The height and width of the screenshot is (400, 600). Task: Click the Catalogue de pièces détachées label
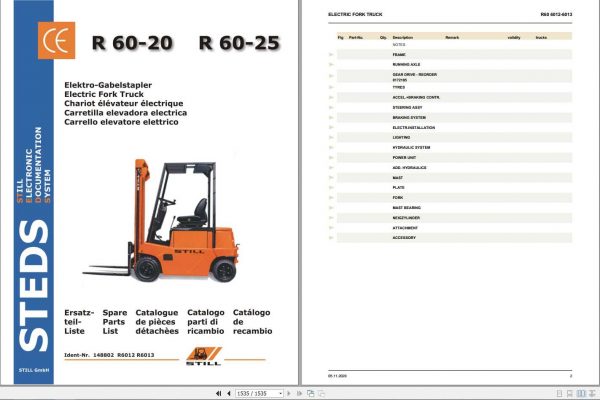pyautogui.click(x=157, y=322)
